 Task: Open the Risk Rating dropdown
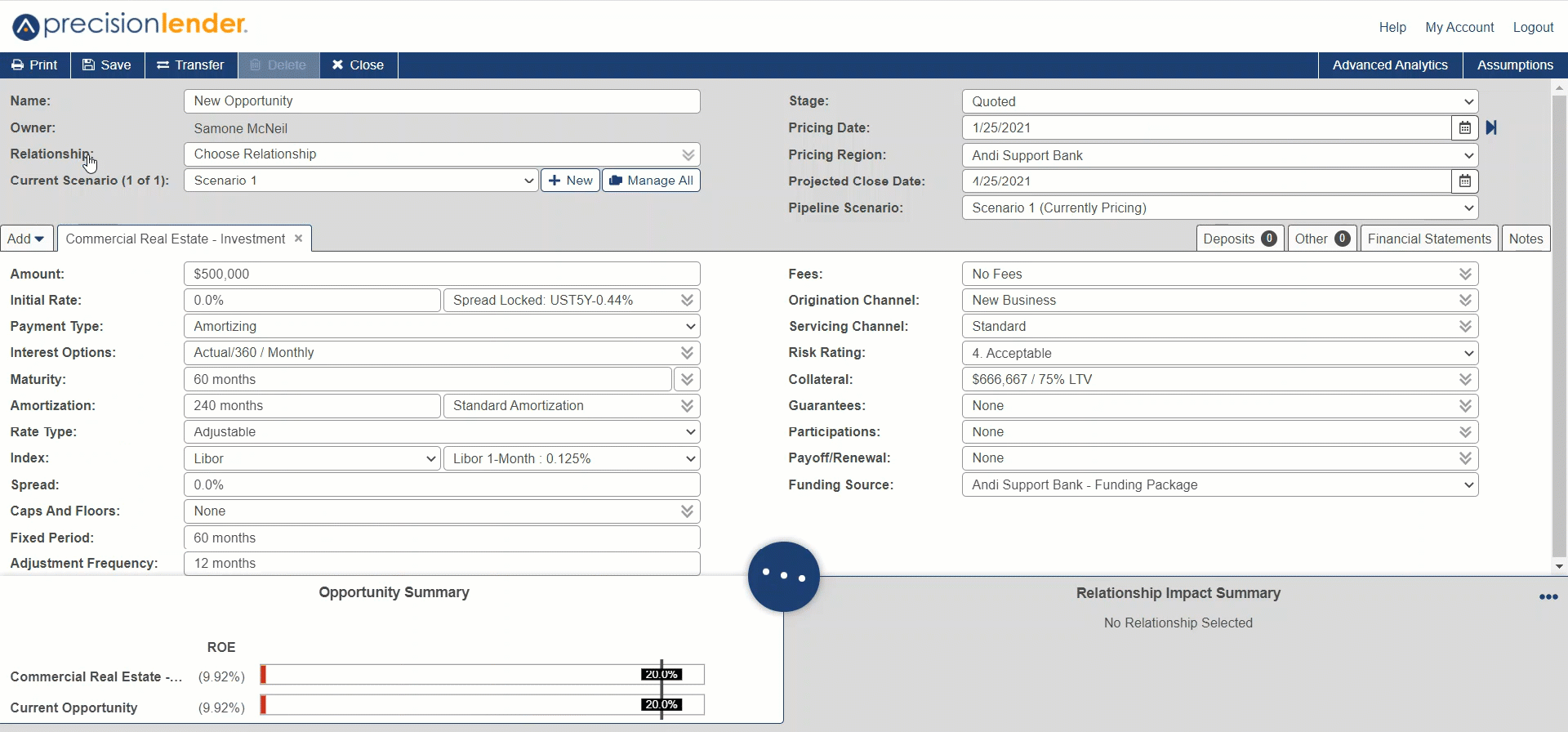pos(1220,353)
